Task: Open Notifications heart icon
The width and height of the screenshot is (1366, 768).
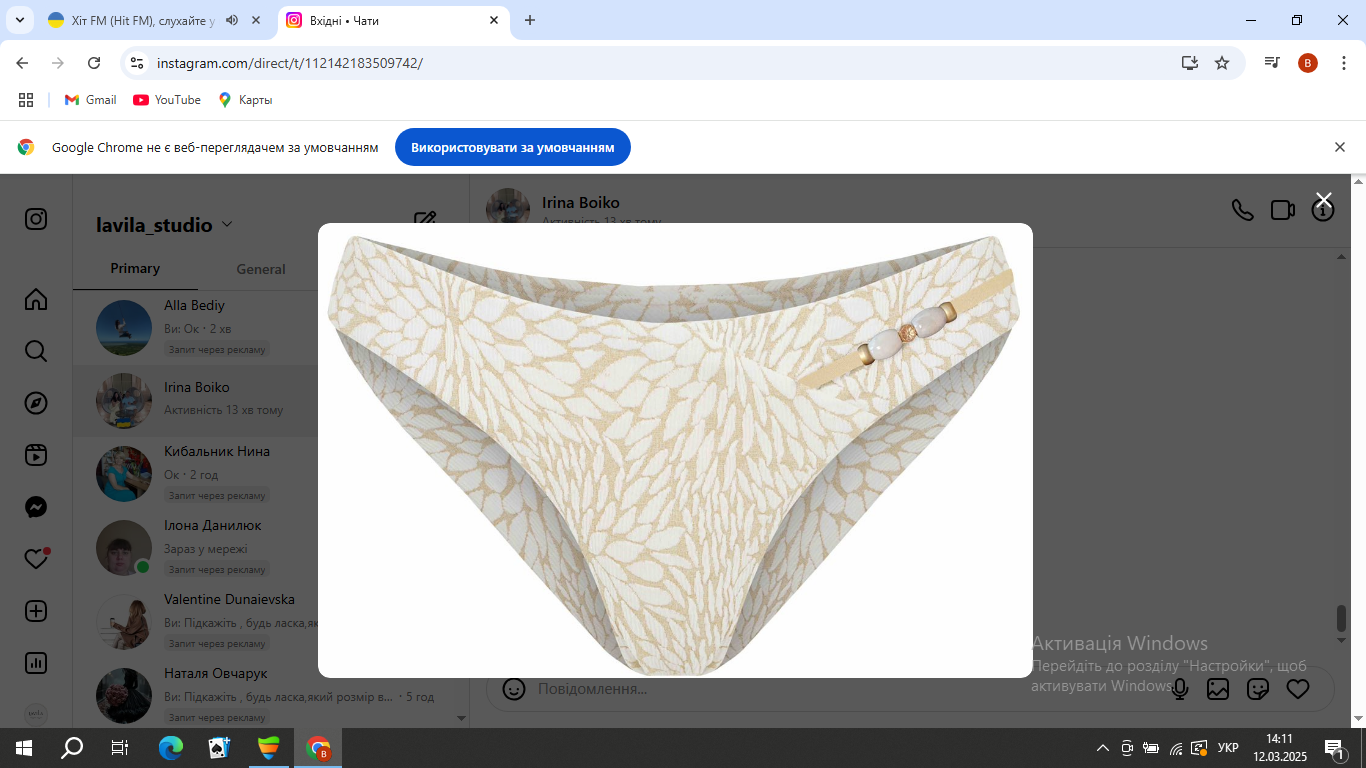Action: [36, 559]
